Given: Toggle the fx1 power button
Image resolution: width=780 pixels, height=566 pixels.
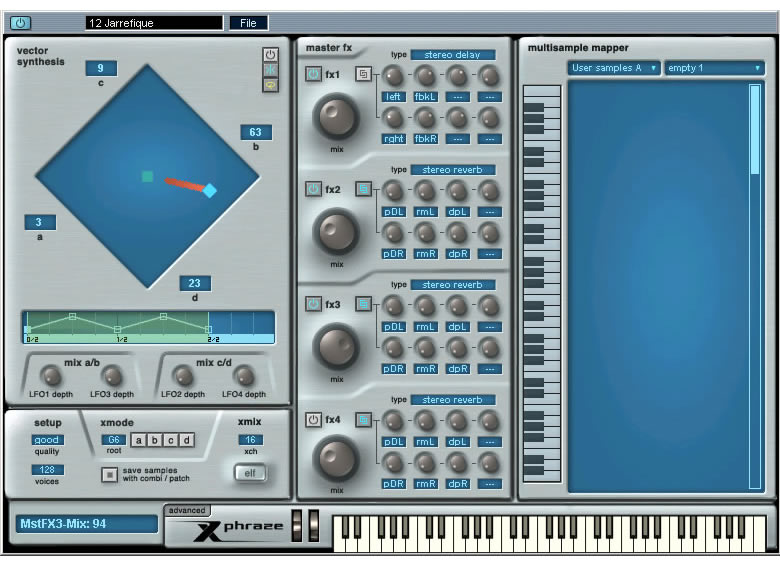Looking at the screenshot, I should pyautogui.click(x=313, y=74).
